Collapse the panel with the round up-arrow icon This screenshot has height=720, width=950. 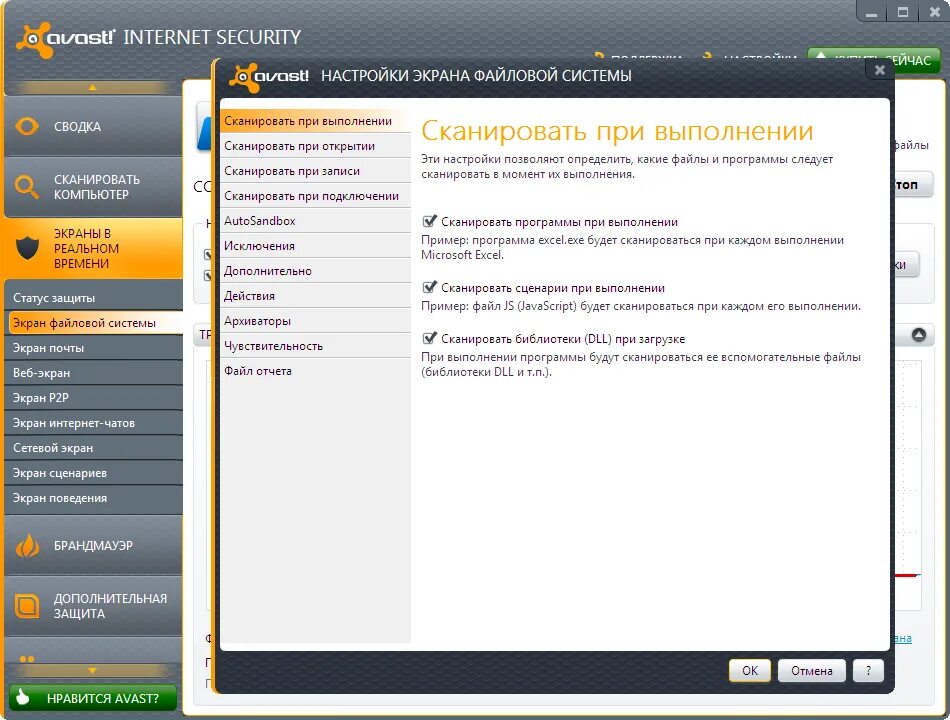click(x=919, y=335)
